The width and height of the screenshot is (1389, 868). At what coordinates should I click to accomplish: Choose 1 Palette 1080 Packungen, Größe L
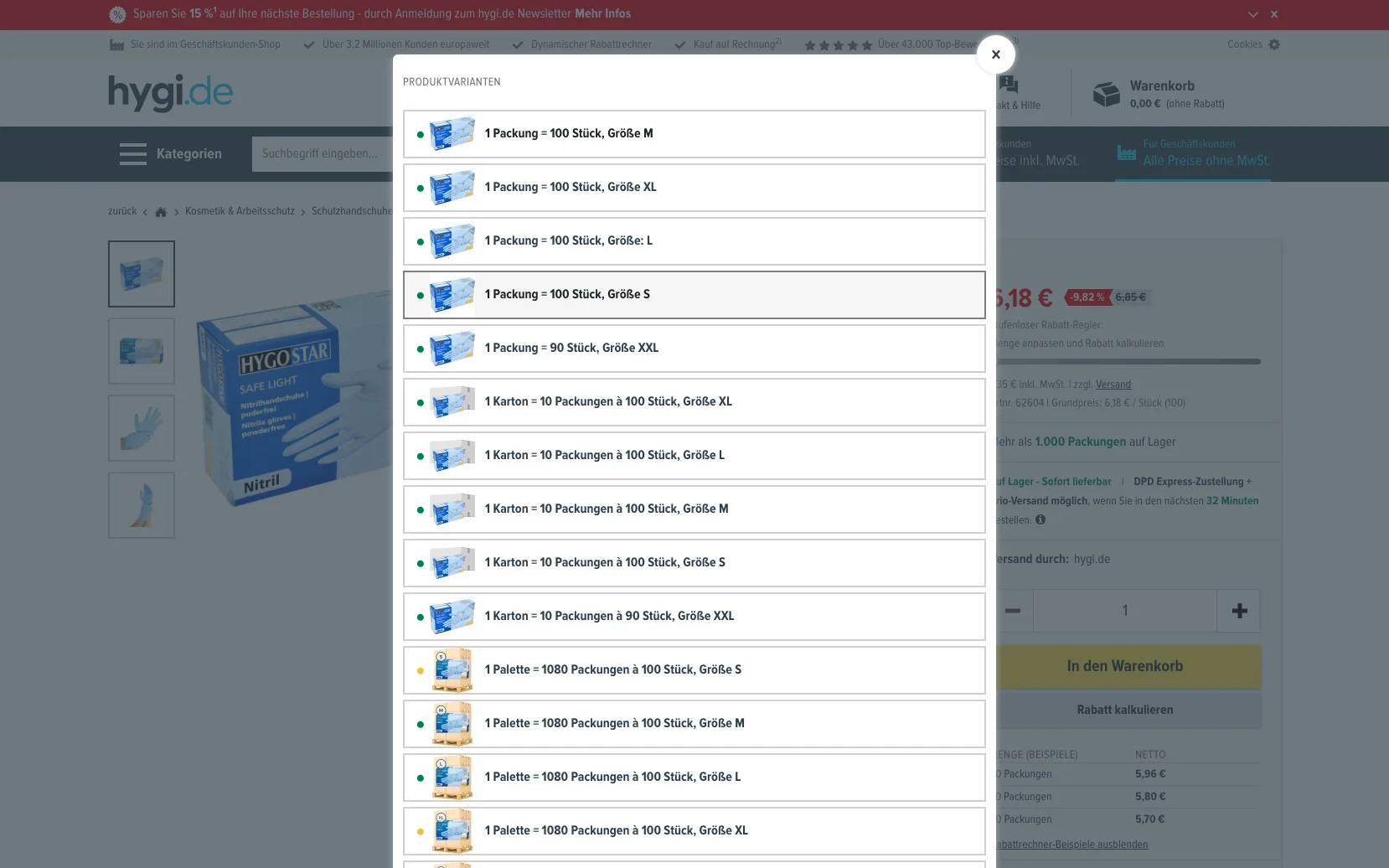pos(694,778)
